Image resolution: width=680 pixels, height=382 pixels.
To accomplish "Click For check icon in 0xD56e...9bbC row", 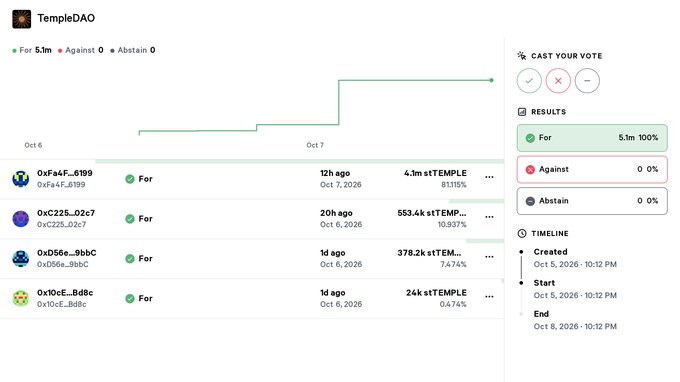I will (x=130, y=259).
